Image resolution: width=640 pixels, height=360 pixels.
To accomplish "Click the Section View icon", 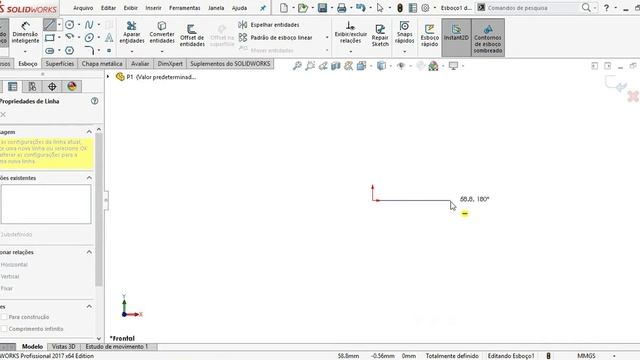I will pos(336,66).
